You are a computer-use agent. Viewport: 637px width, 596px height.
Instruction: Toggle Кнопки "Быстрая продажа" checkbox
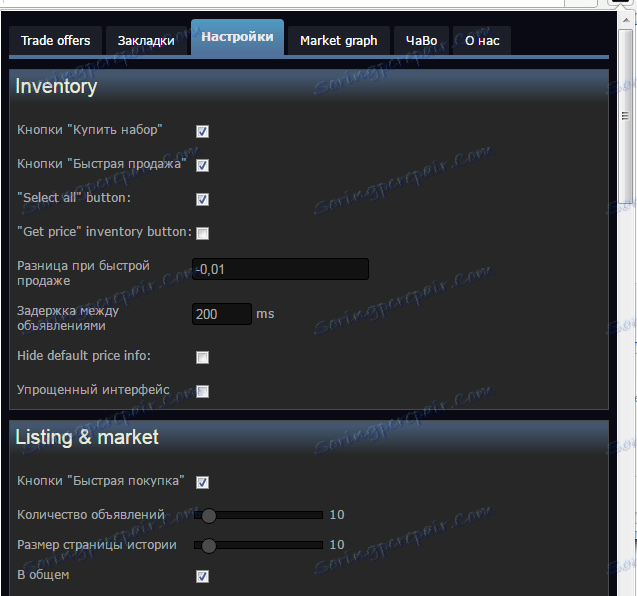click(202, 165)
